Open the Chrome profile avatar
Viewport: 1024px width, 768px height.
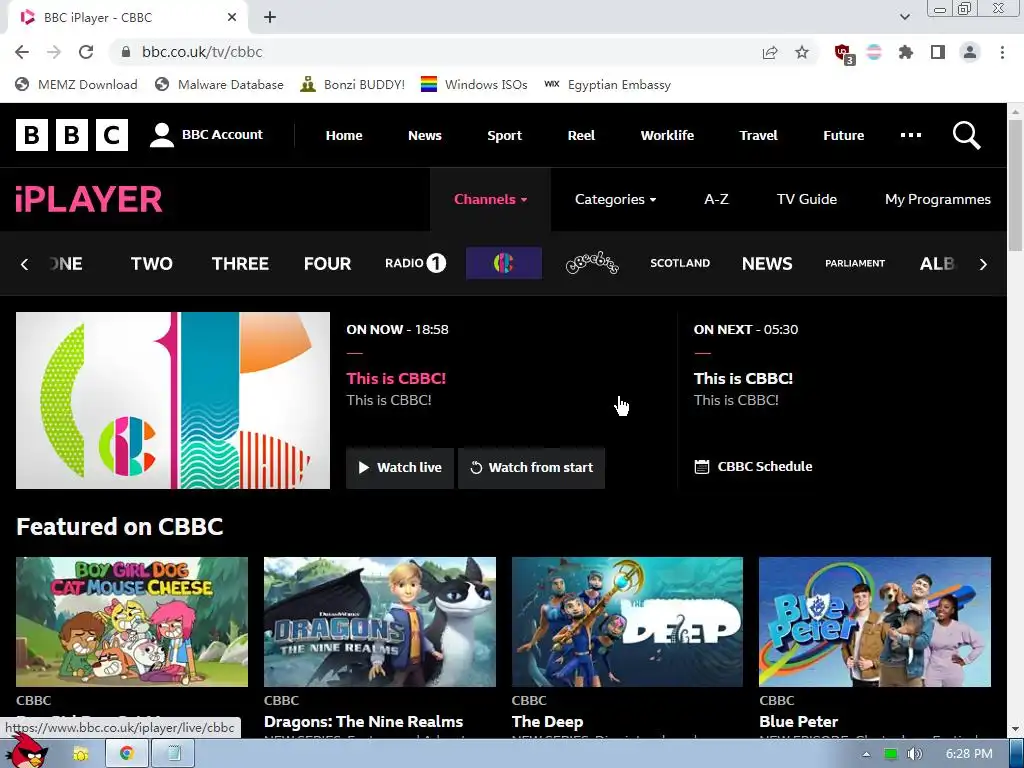(970, 52)
